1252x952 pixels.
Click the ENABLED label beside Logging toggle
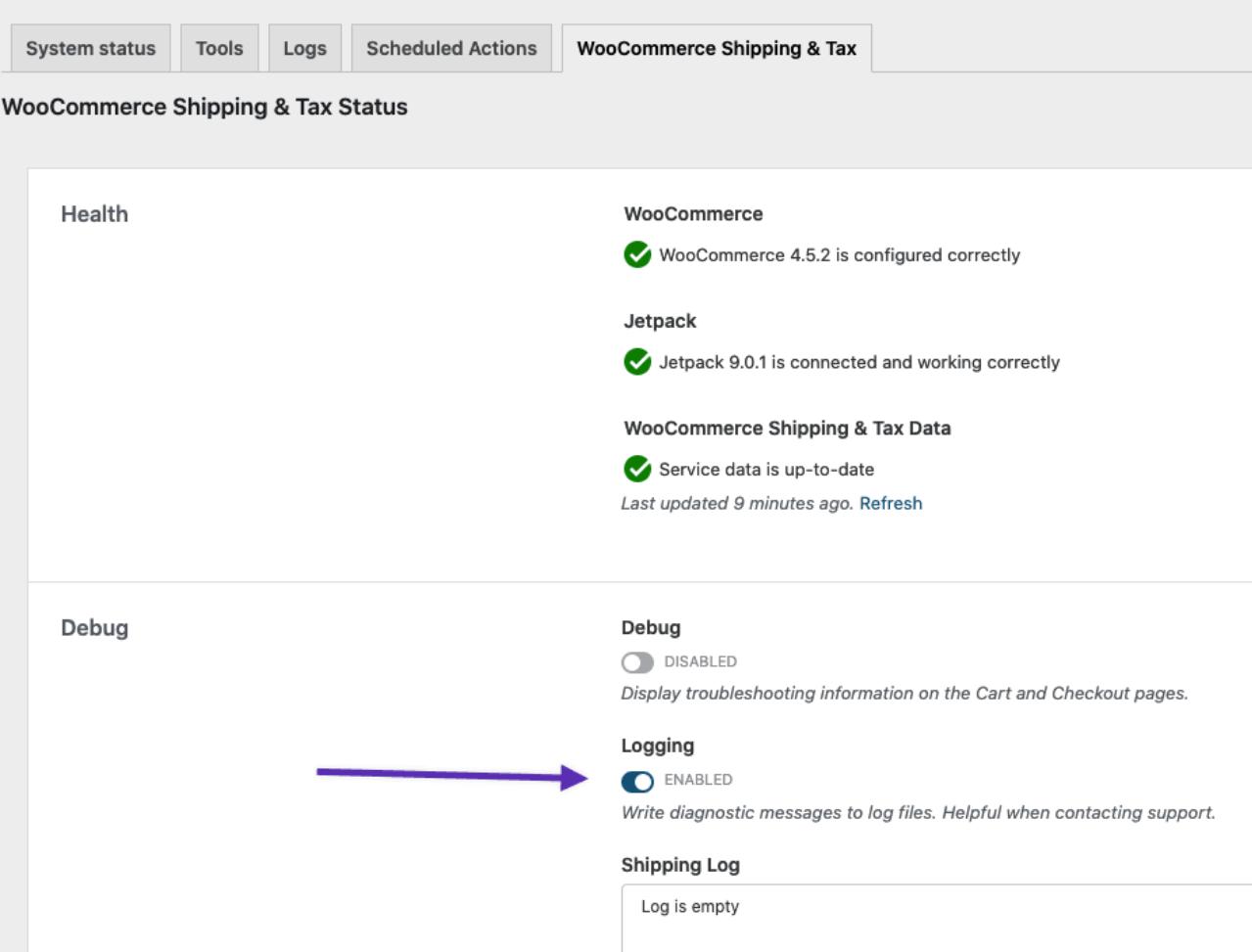pyautogui.click(x=699, y=780)
